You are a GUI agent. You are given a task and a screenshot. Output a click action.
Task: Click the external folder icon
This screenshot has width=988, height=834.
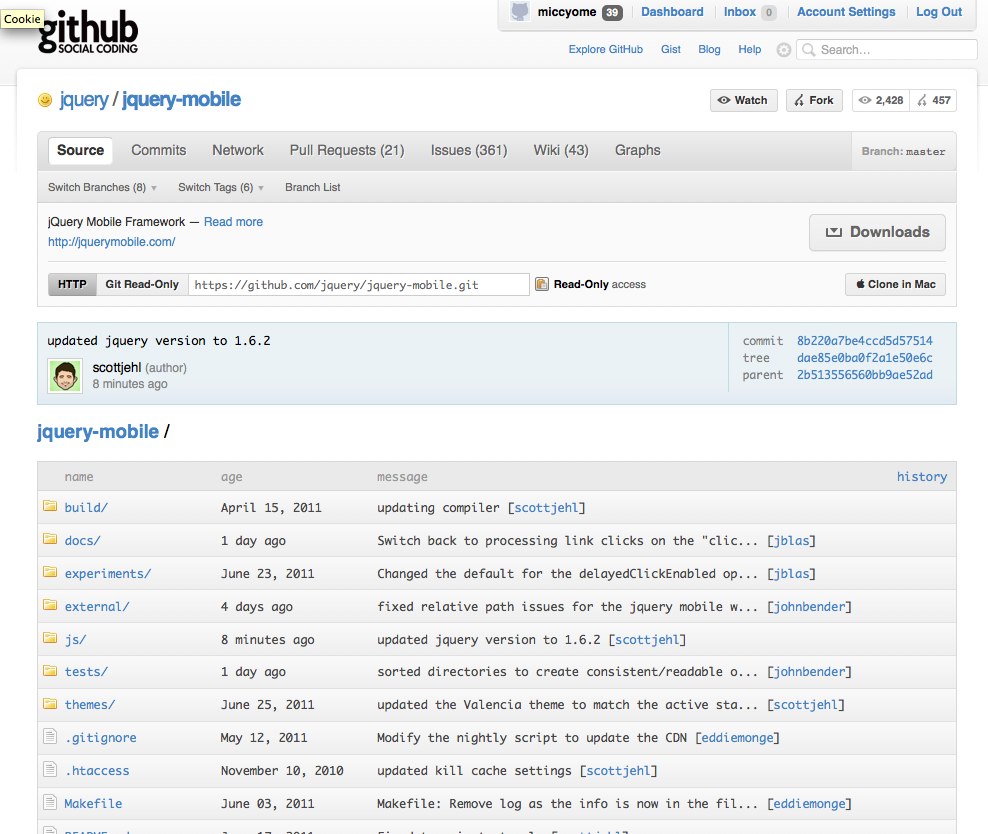click(x=50, y=605)
